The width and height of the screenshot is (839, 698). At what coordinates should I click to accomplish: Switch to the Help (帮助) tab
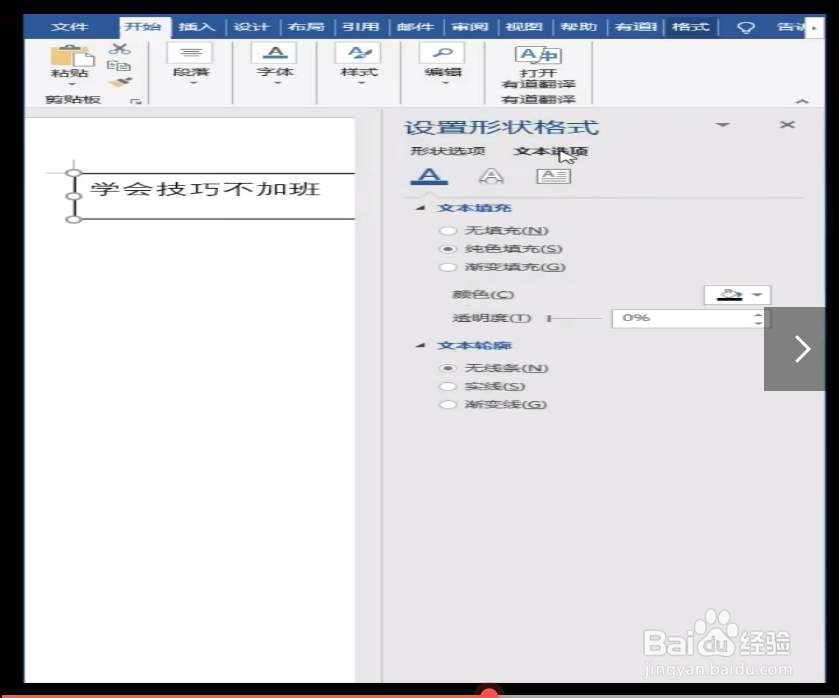578,27
